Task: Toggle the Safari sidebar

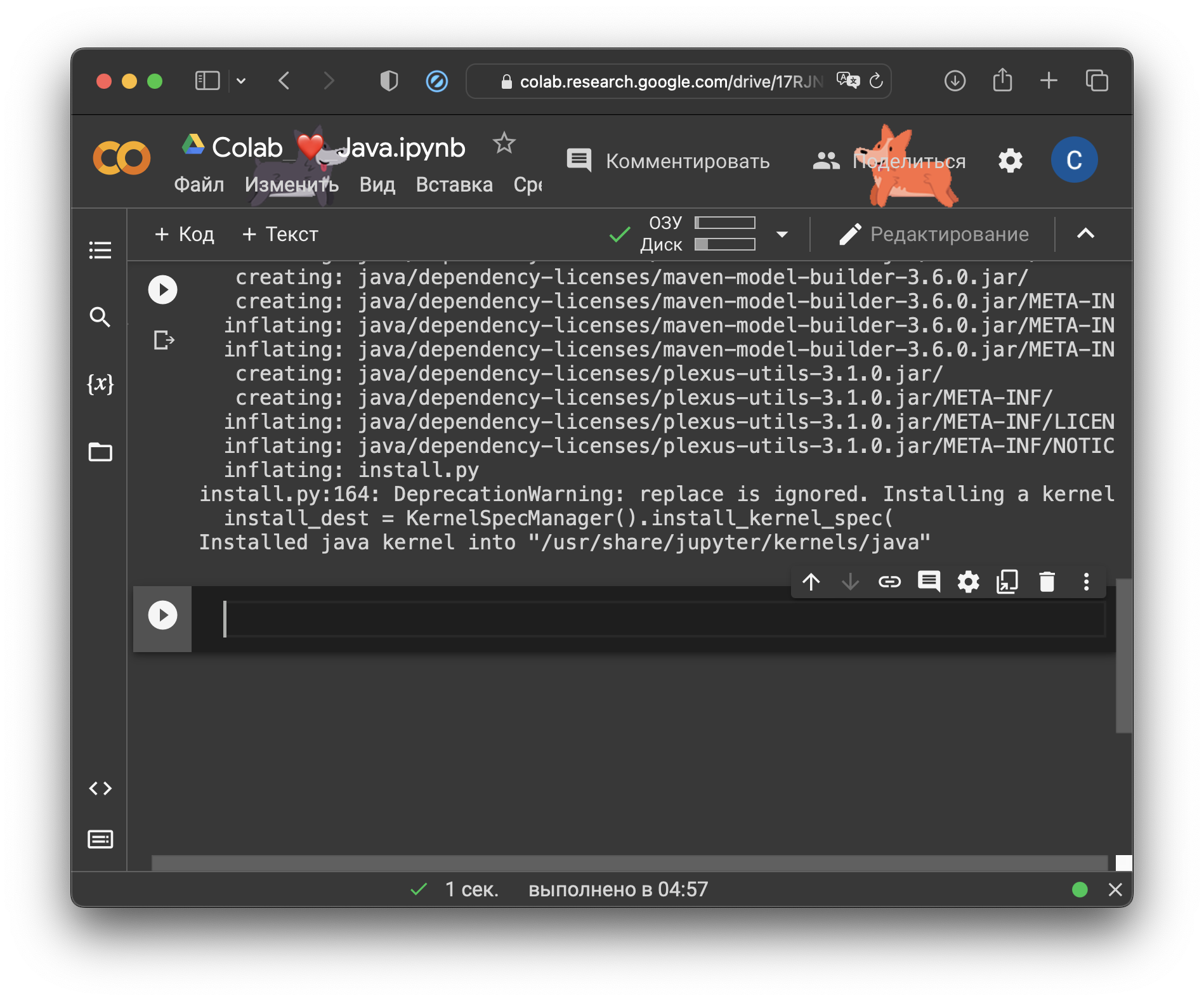Action: [x=207, y=81]
